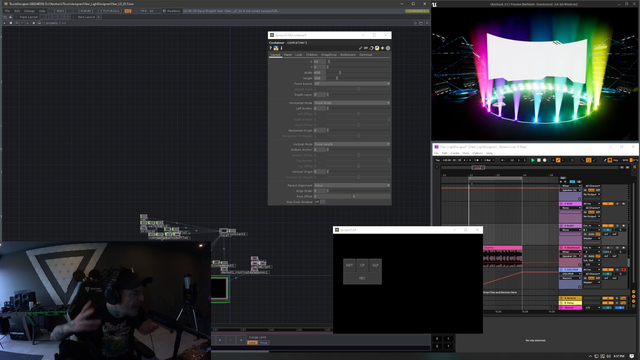The image size is (640, 360).
Task: Click the Width parameter slider
Action: 358,73
